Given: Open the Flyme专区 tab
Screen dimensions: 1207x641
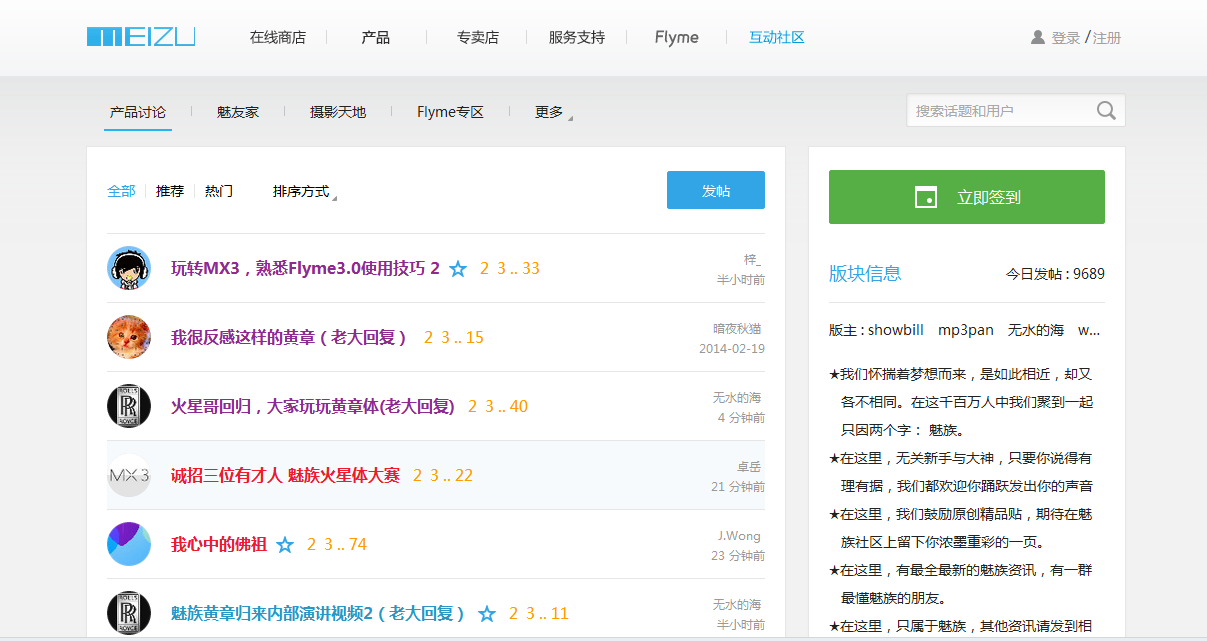Looking at the screenshot, I should (x=450, y=112).
